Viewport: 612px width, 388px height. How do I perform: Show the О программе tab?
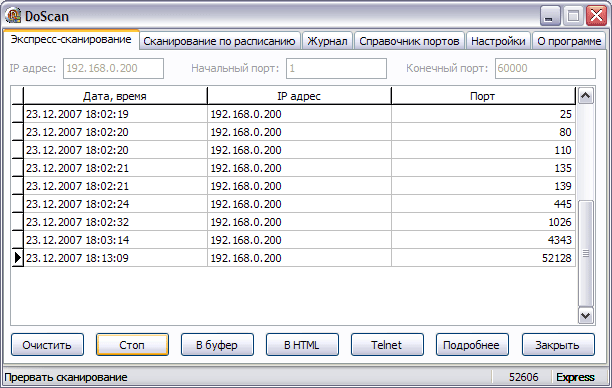[569, 41]
